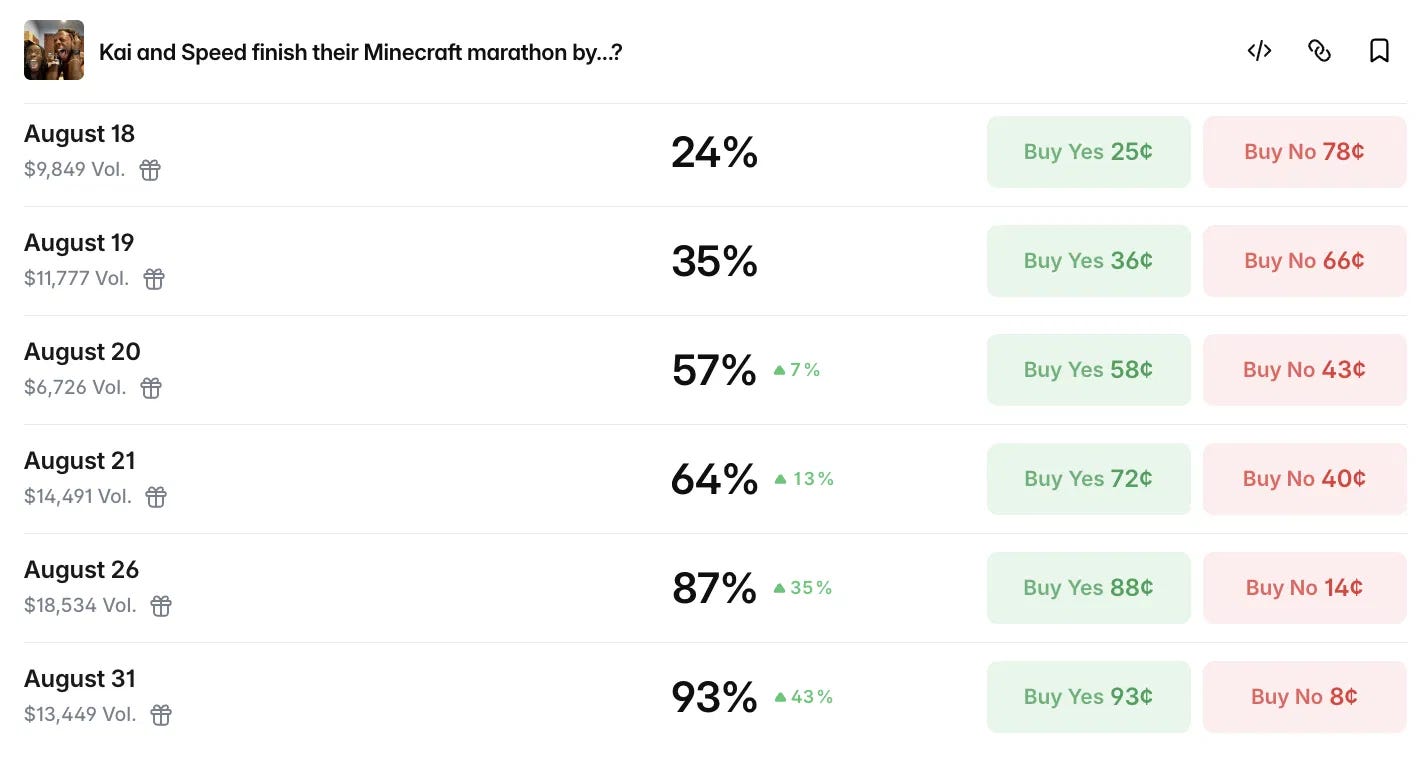Open the Kai and Speed market thumbnail
The height and width of the screenshot is (764, 1428).
click(x=54, y=50)
